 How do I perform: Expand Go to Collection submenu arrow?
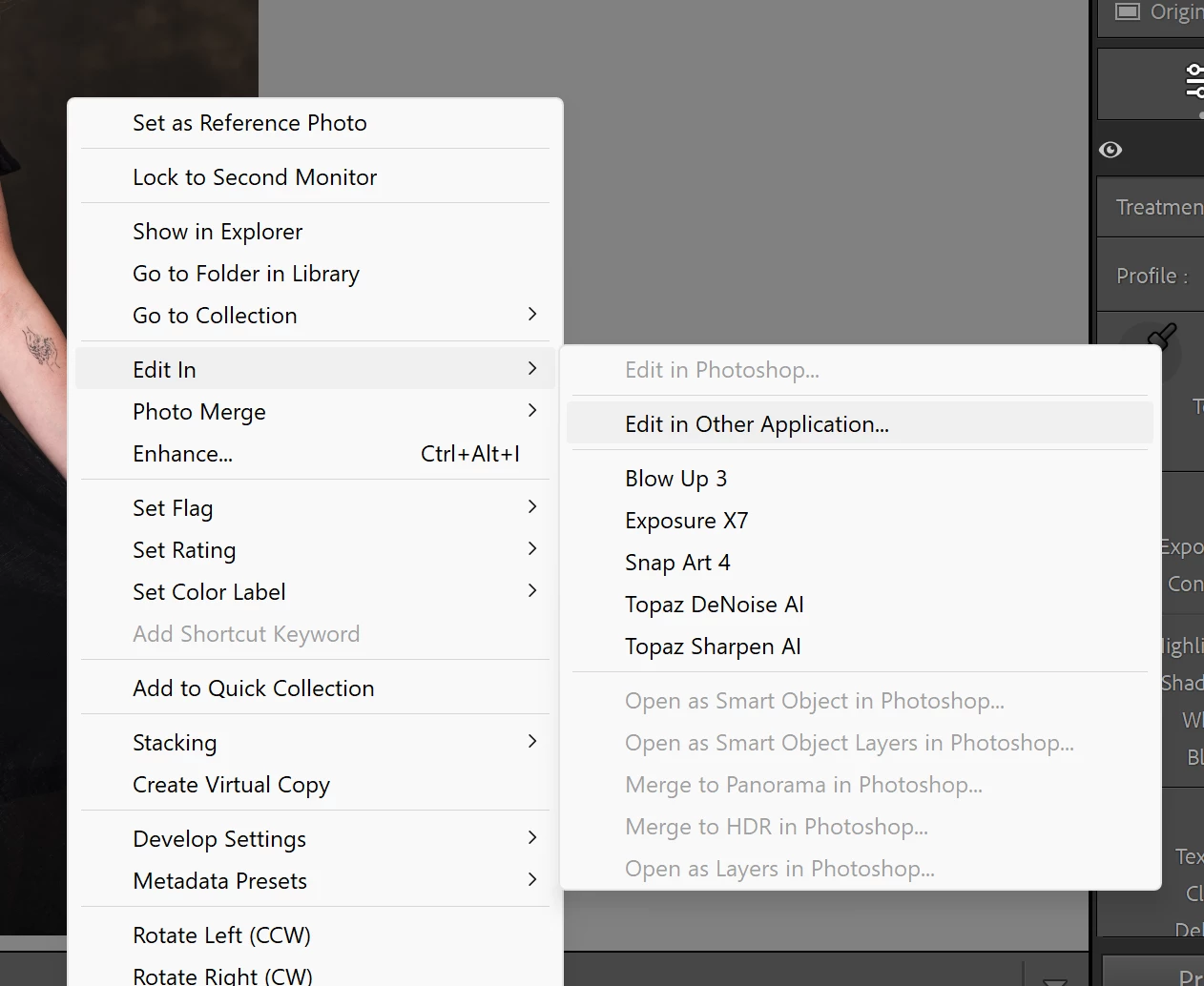(532, 314)
